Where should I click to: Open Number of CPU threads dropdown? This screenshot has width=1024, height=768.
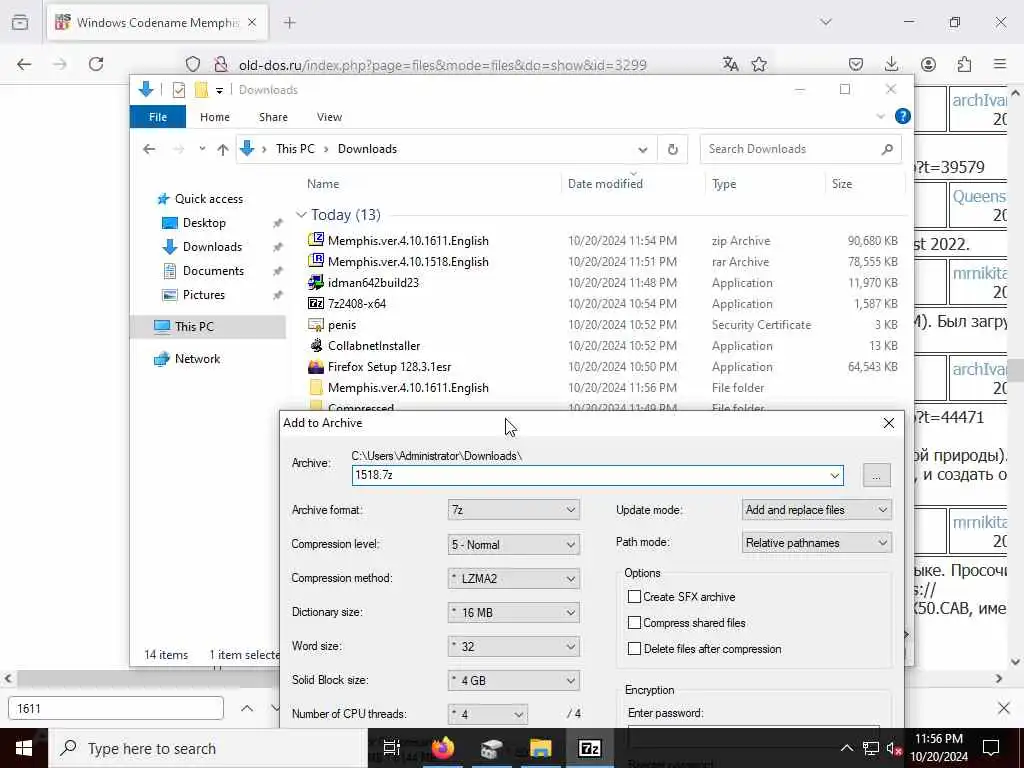coord(487,714)
